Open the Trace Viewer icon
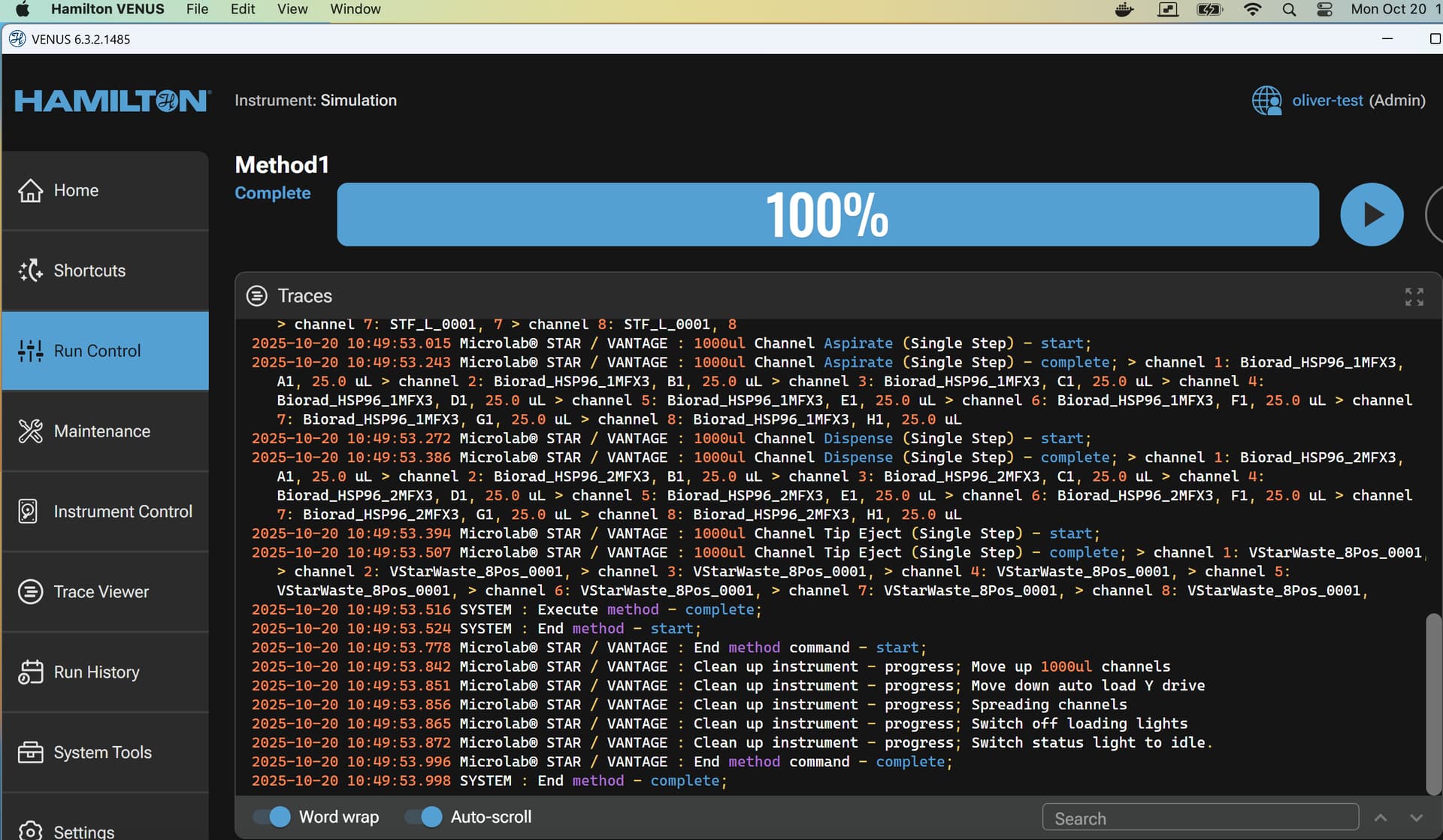The height and width of the screenshot is (840, 1443). (30, 592)
